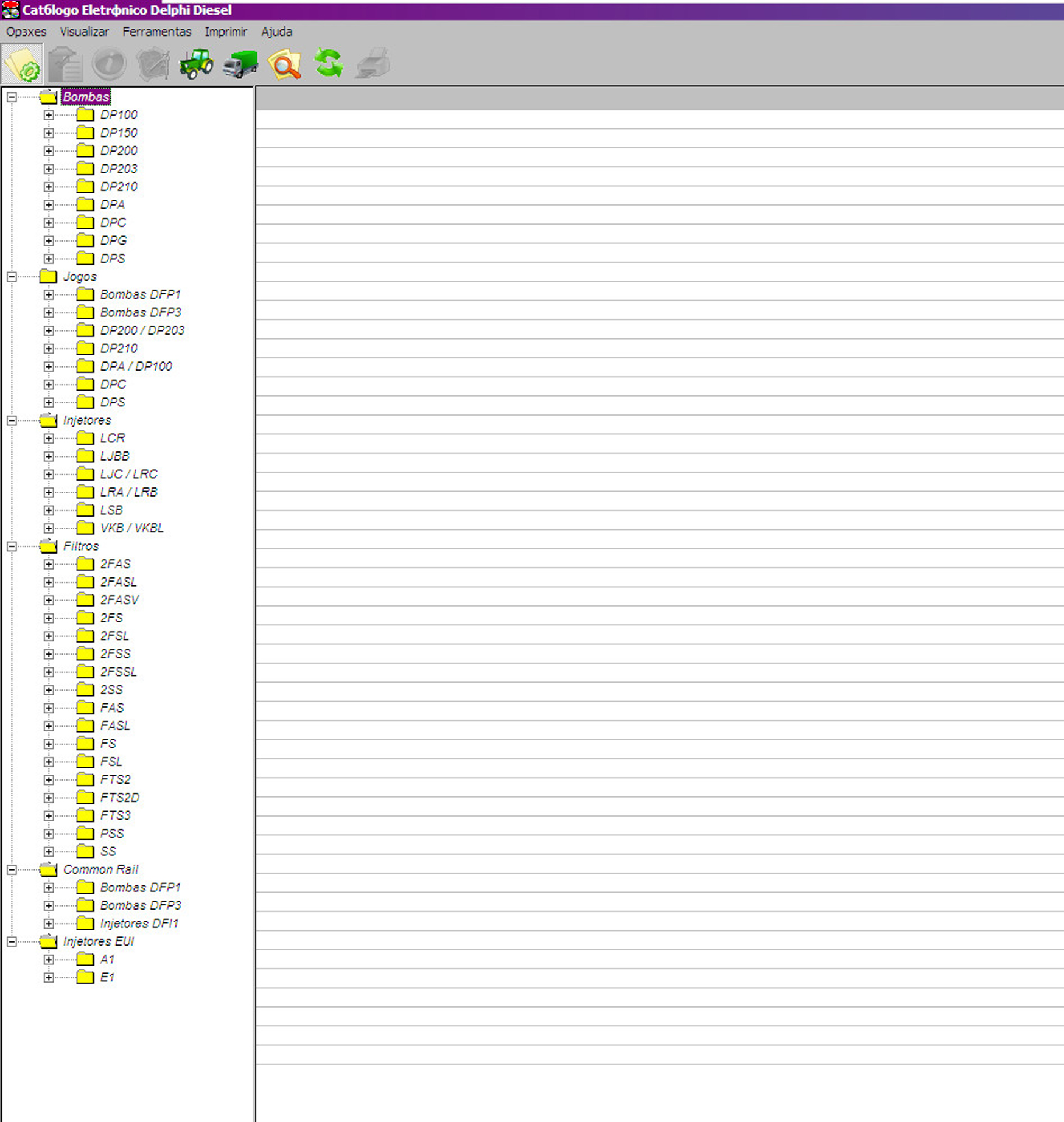Open search with the magnifying glass icon
1064x1122 pixels.
(x=285, y=64)
